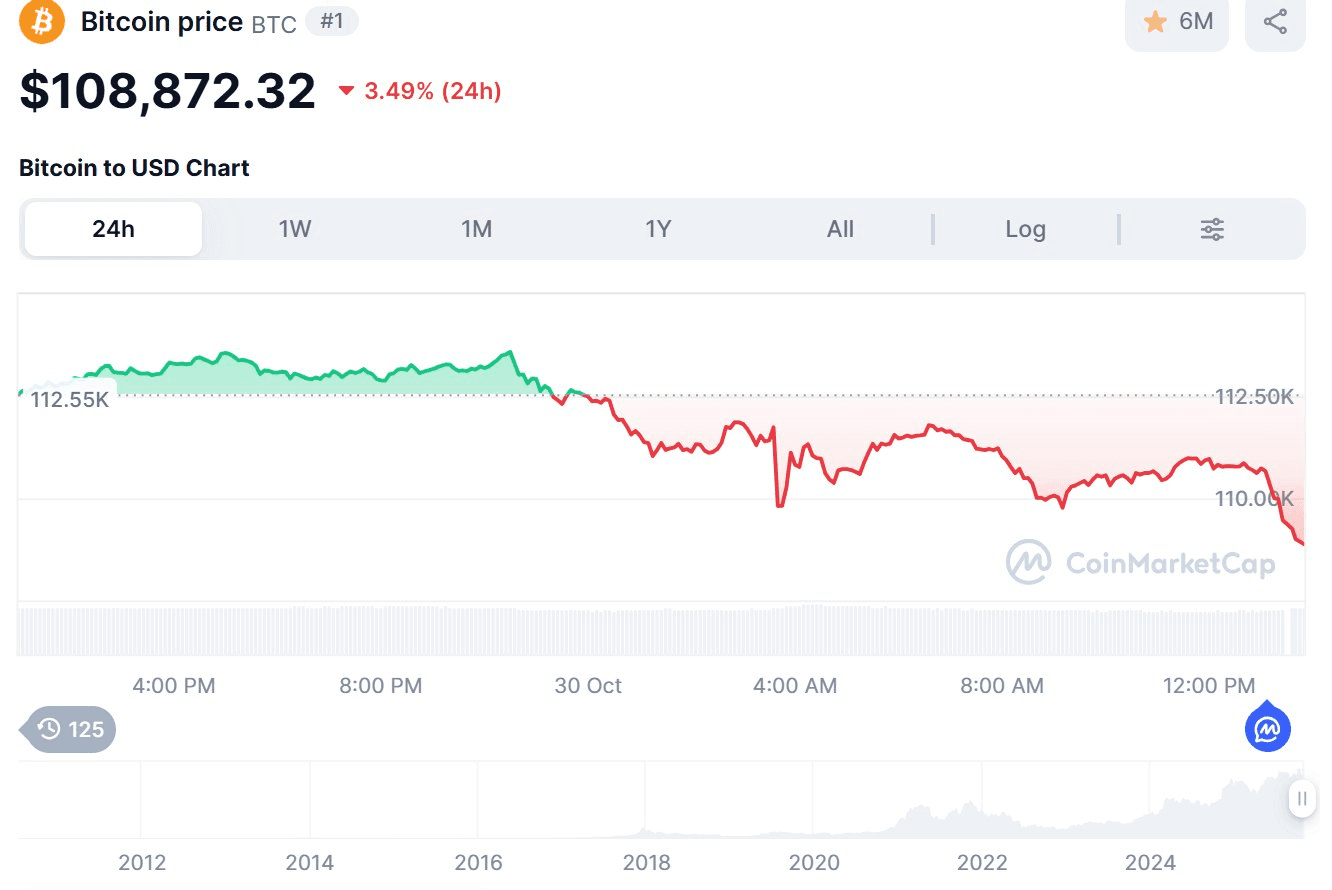
Task: Click the star watchlist icon
Action: 1155,21
